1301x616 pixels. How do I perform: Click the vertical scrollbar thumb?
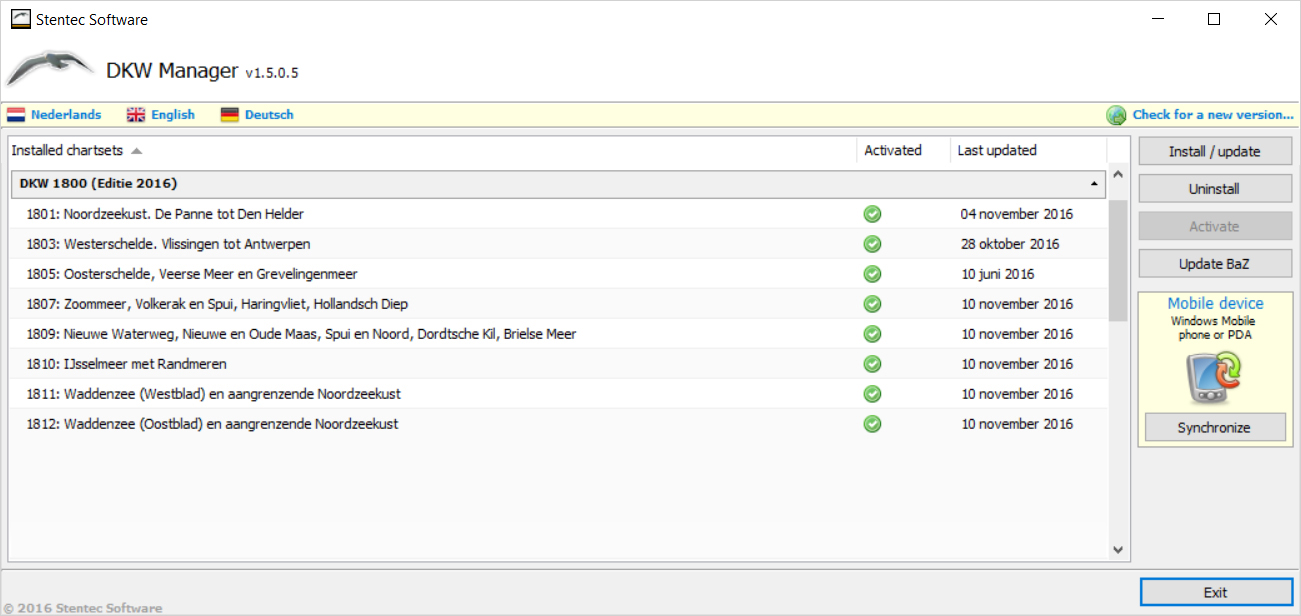(x=1118, y=260)
